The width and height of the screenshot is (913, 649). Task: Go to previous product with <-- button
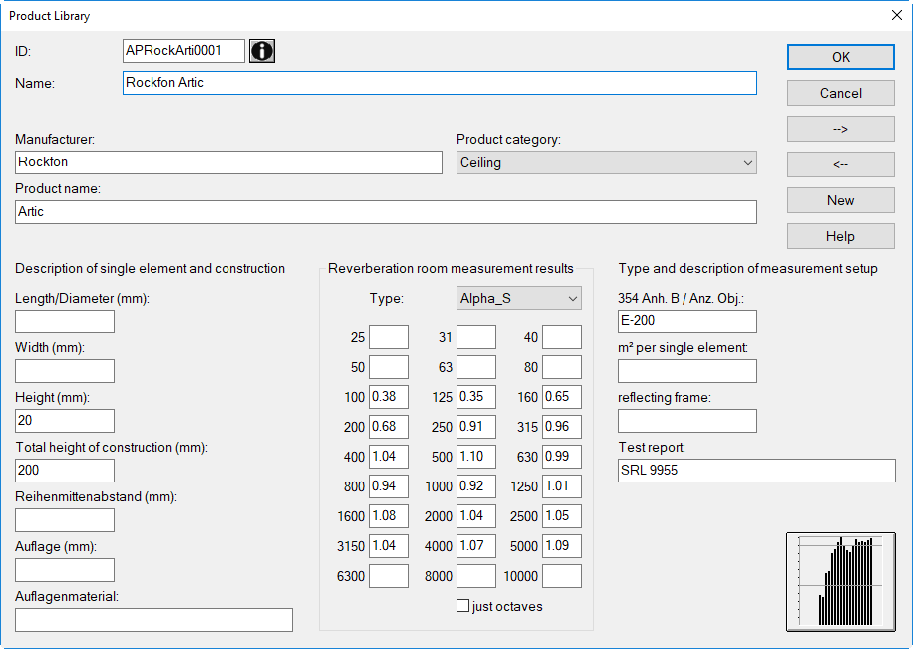[x=840, y=164]
